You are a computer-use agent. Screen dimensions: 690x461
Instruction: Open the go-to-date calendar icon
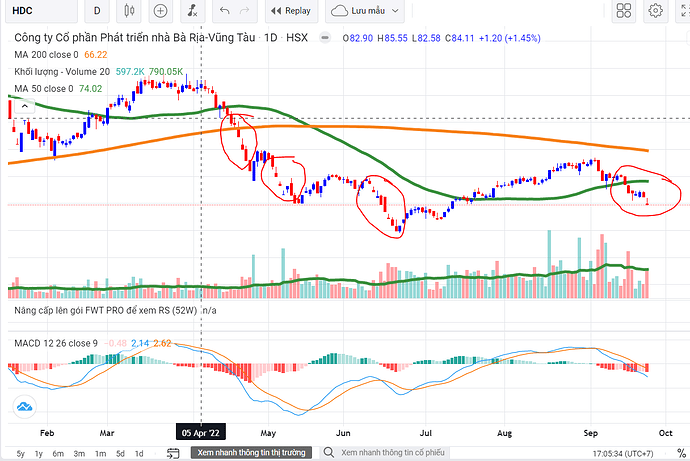pyautogui.click(x=173, y=453)
